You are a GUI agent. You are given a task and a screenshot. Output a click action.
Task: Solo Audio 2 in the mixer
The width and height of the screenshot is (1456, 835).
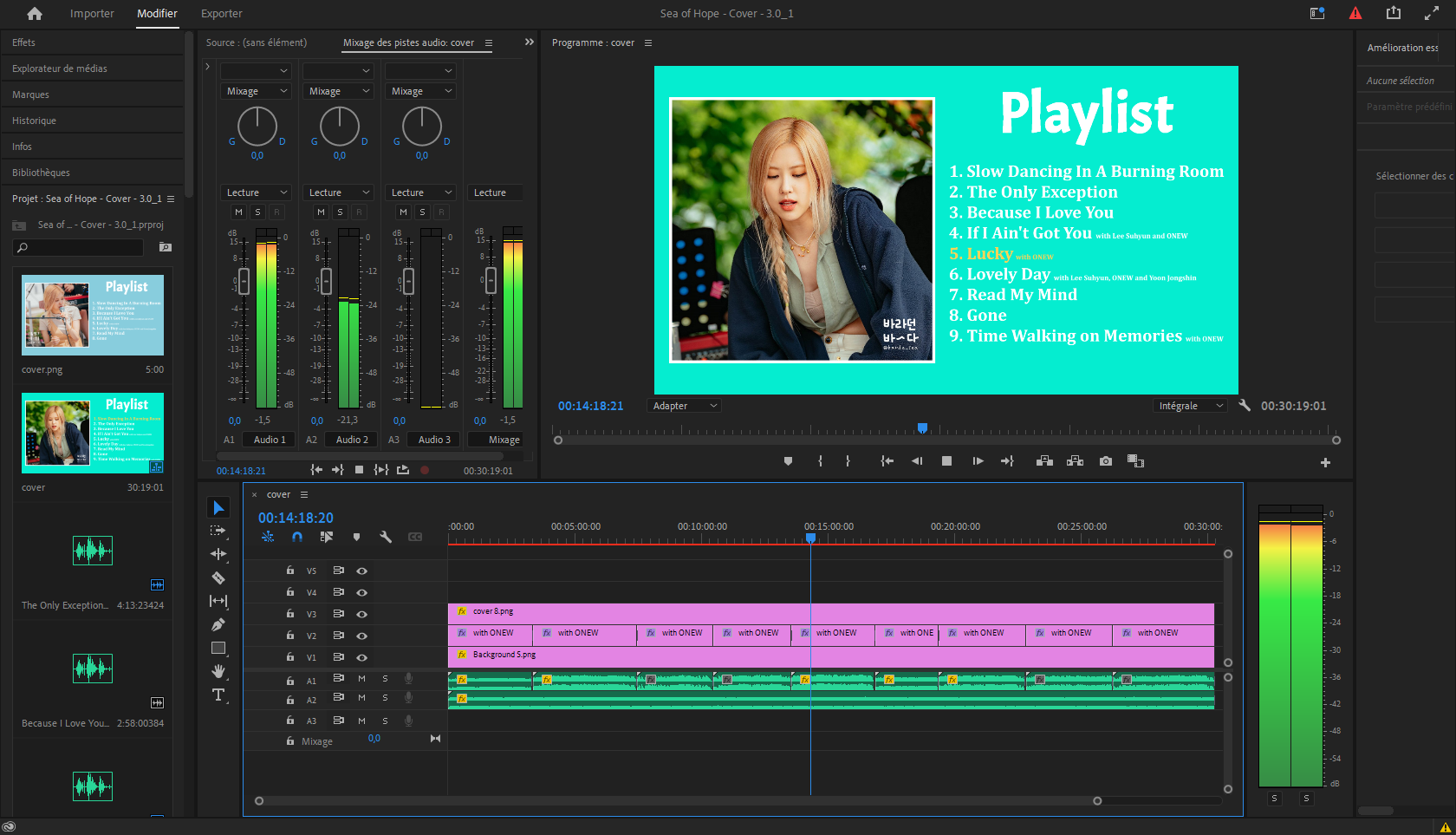340,212
